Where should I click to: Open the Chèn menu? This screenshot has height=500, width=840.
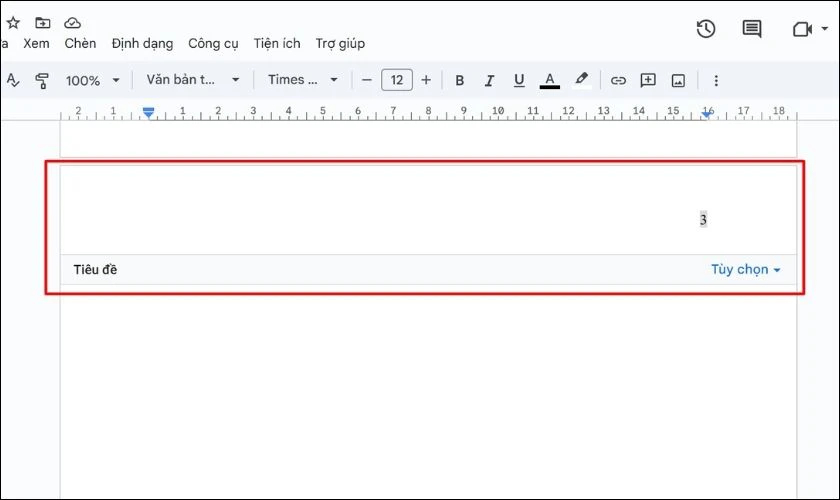80,43
